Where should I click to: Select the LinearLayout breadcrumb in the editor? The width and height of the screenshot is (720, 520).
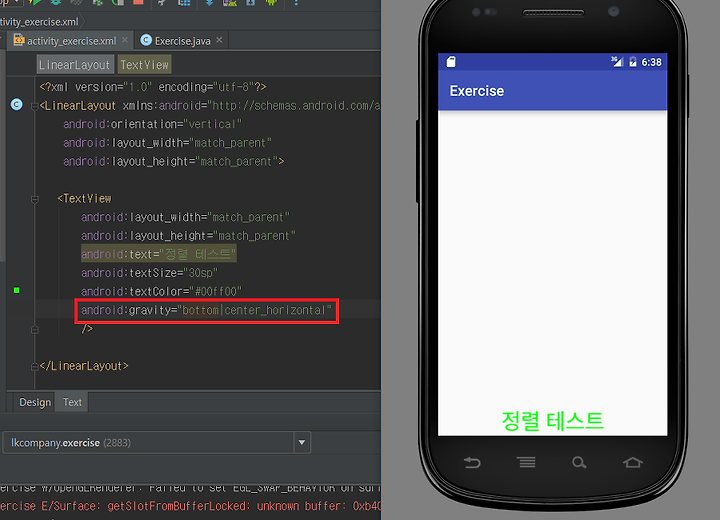click(x=75, y=65)
